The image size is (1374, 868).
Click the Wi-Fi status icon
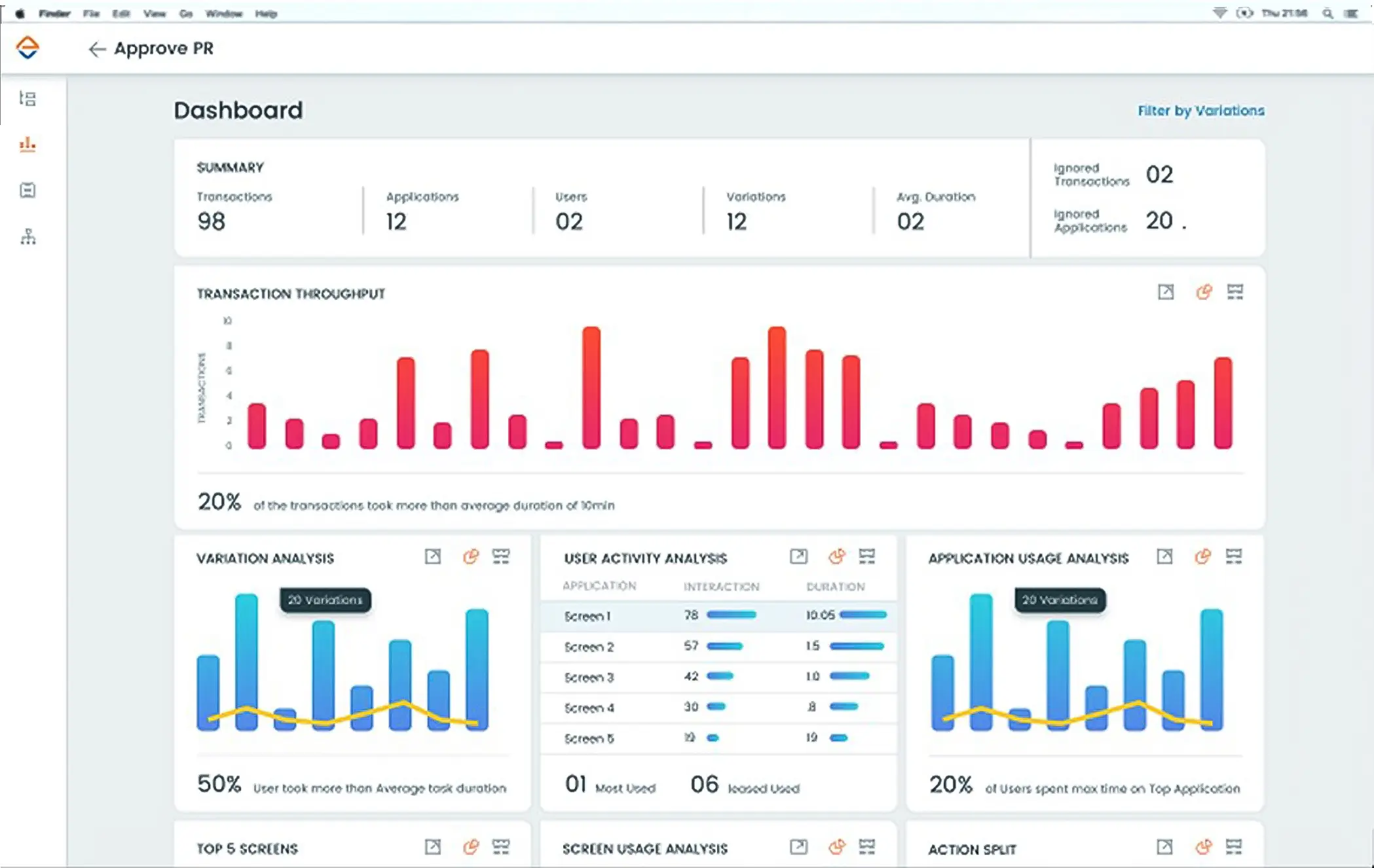1219,13
